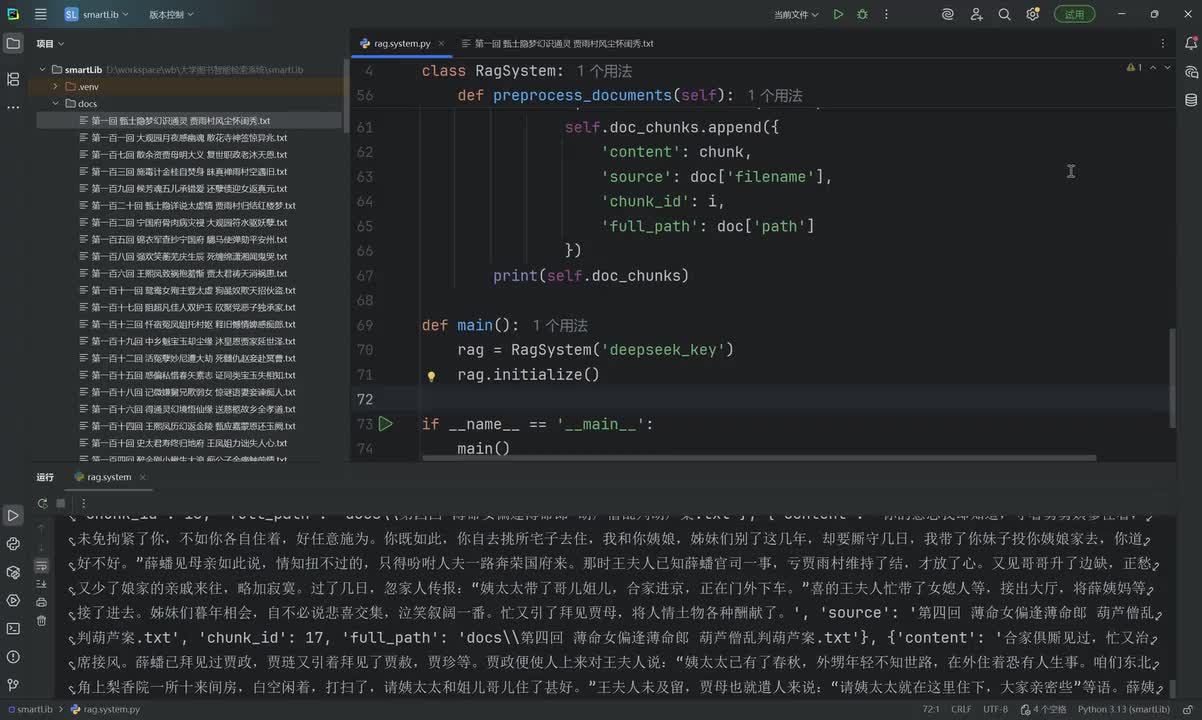1202x720 pixels.
Task: Click the warning count indicator in editor
Action: (1134, 68)
